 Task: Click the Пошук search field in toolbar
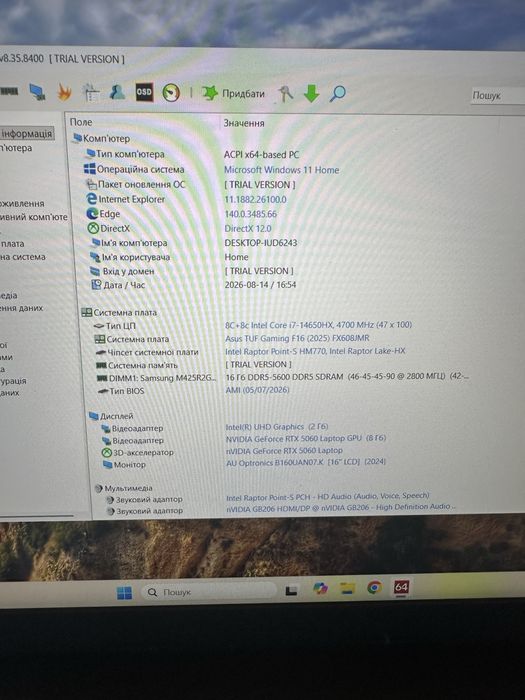[498, 96]
